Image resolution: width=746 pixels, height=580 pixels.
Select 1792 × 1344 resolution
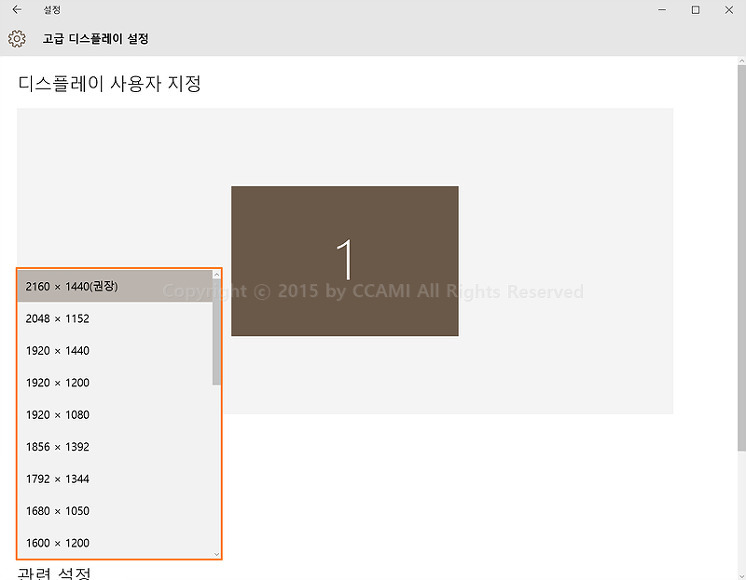115,479
